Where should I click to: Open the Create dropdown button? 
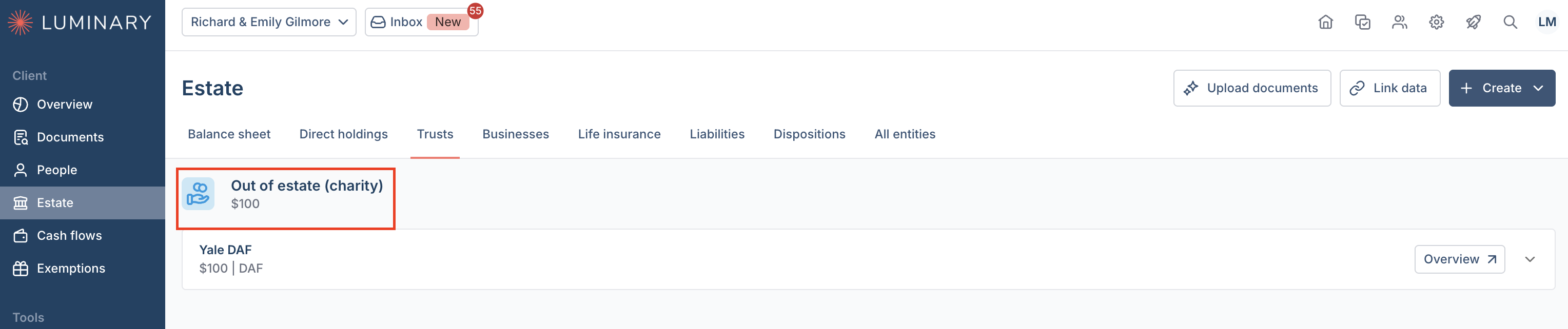pos(1502,88)
